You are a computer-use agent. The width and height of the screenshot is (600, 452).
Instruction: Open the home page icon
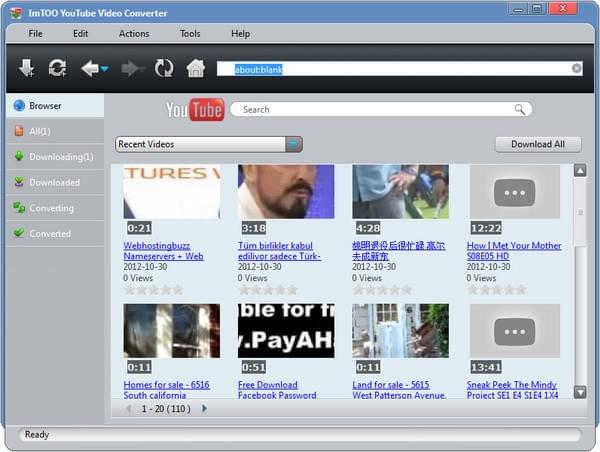coord(196,69)
